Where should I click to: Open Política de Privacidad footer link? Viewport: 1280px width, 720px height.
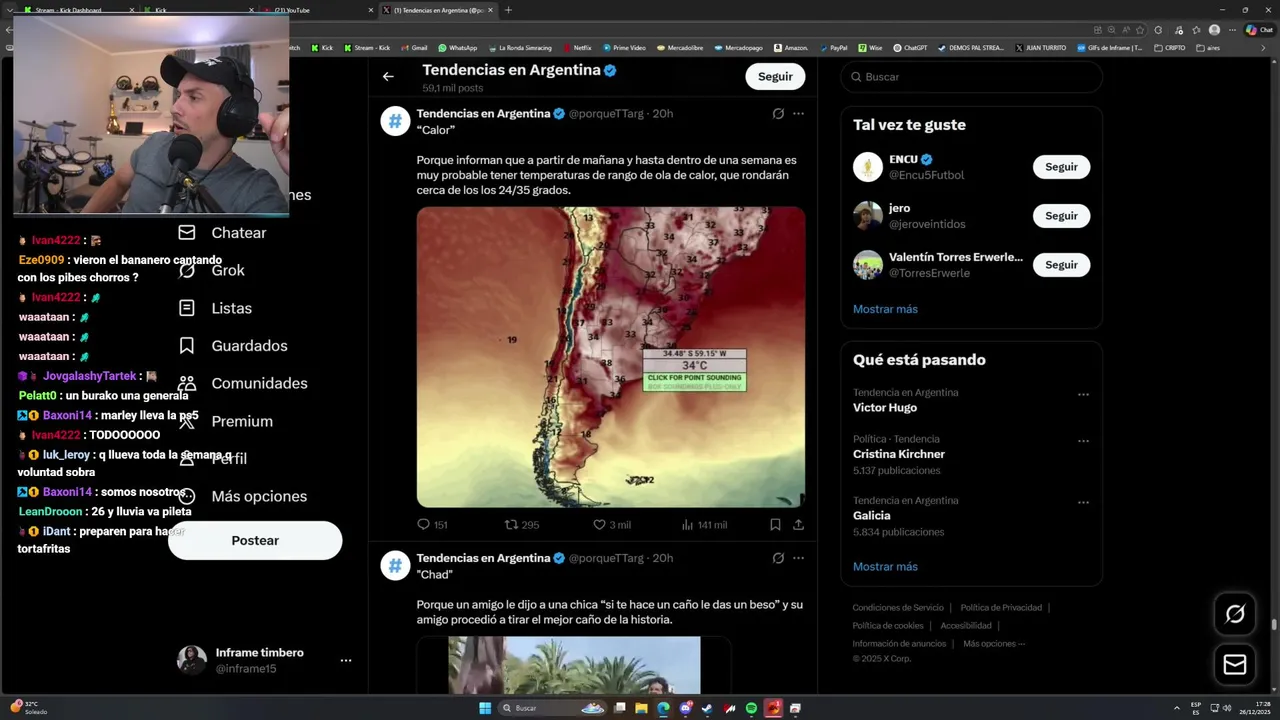point(1001,608)
